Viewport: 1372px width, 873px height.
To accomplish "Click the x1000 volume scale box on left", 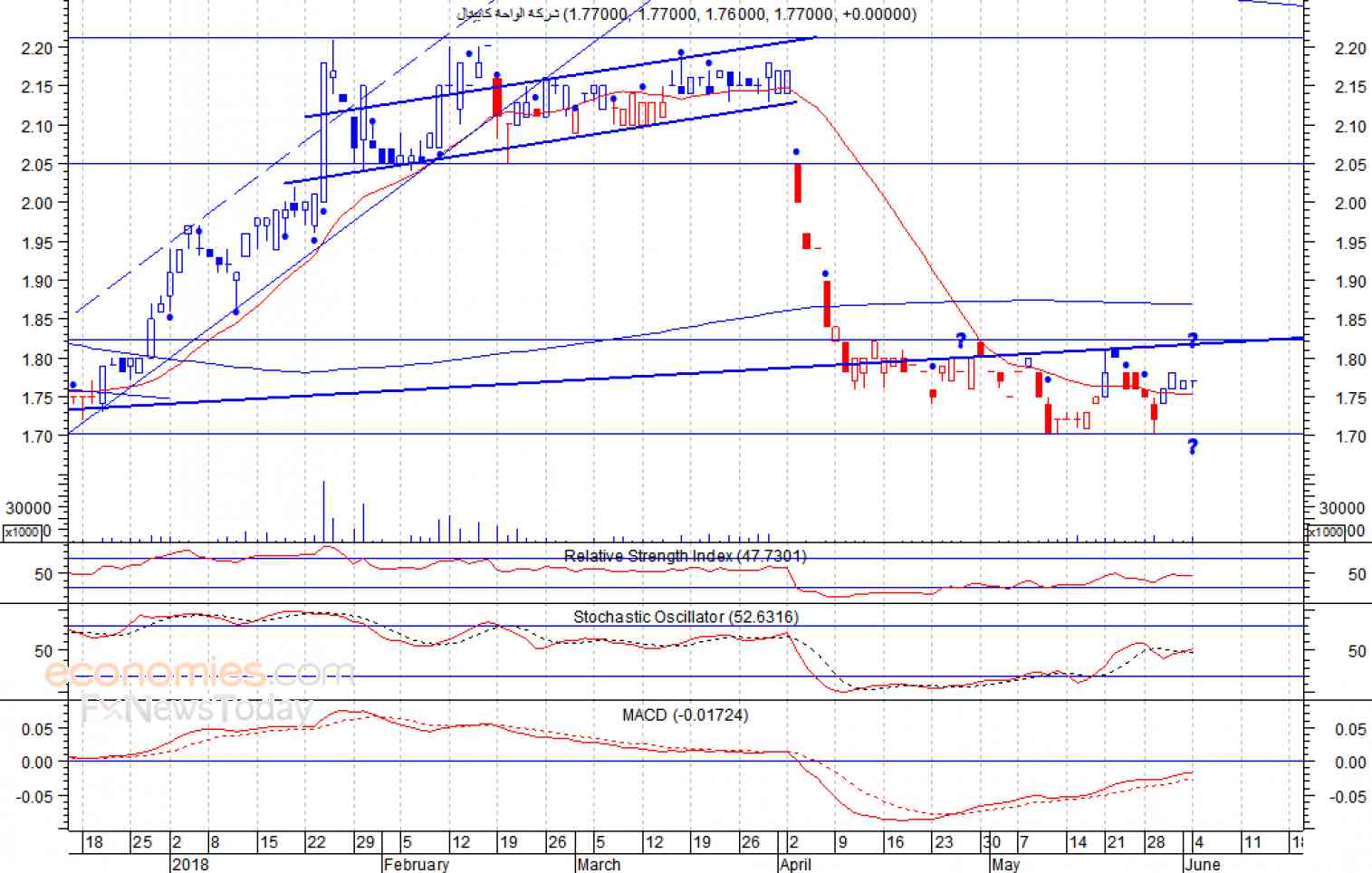I will coord(23,532).
